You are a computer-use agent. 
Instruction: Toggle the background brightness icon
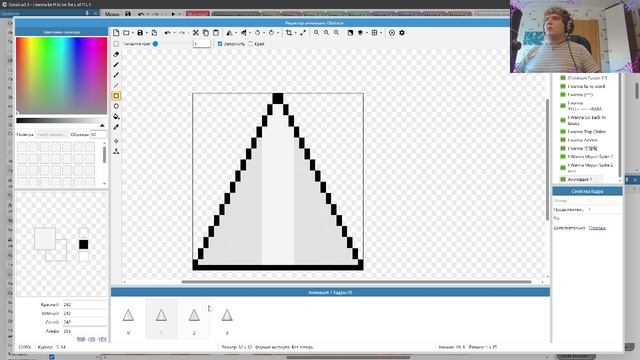coord(350,33)
